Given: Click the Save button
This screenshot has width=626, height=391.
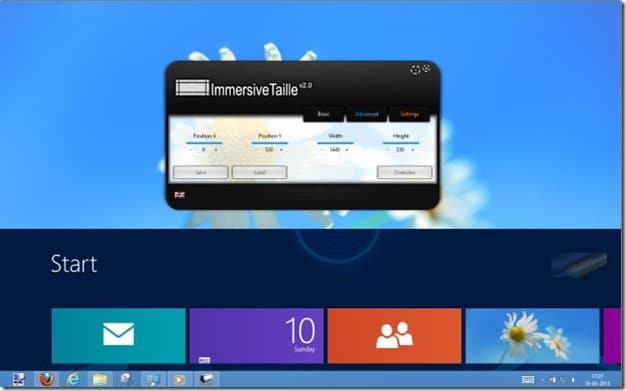Looking at the screenshot, I should click(x=201, y=172).
